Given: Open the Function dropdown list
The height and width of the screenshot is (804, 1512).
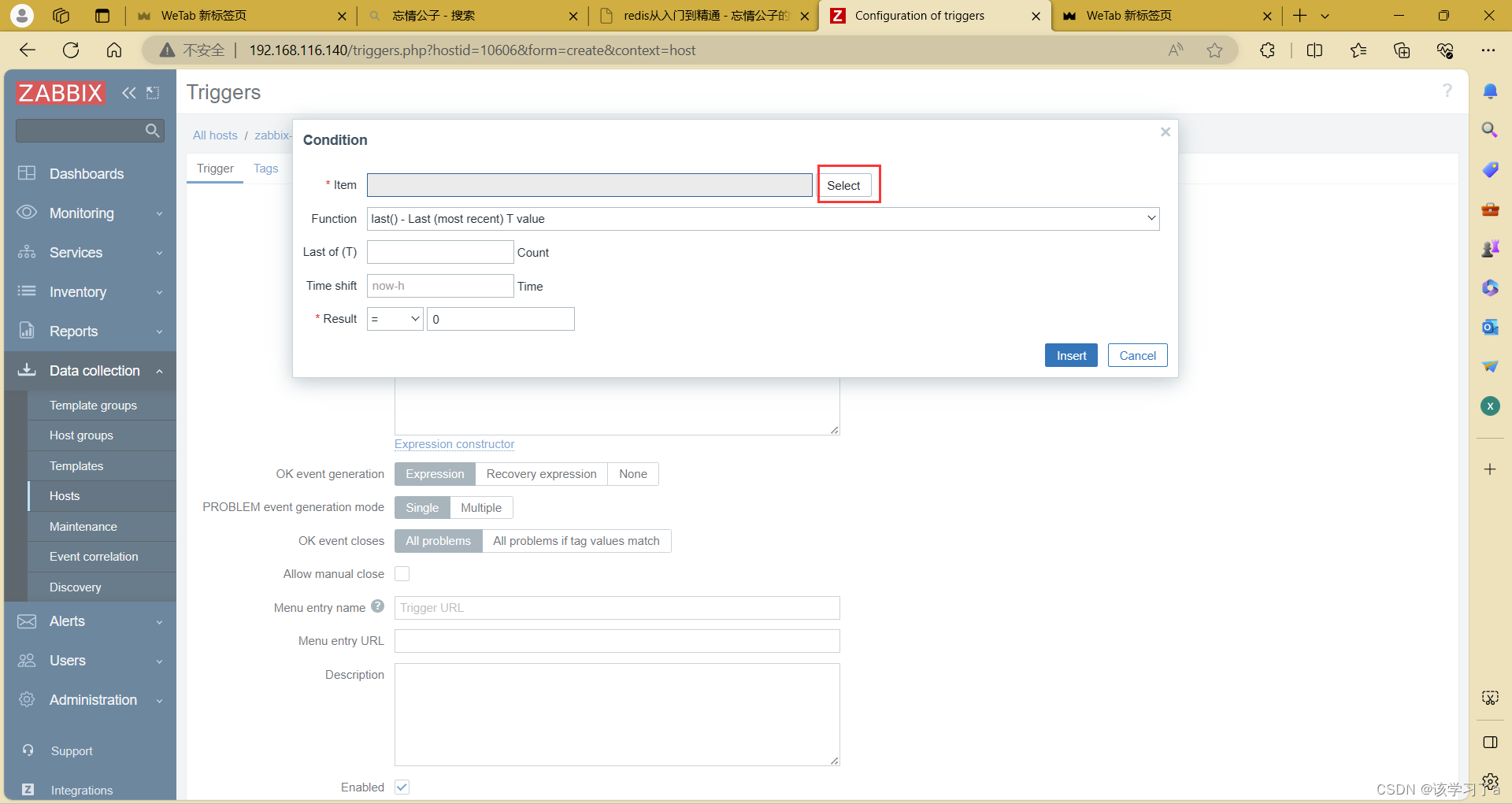Looking at the screenshot, I should (x=763, y=219).
